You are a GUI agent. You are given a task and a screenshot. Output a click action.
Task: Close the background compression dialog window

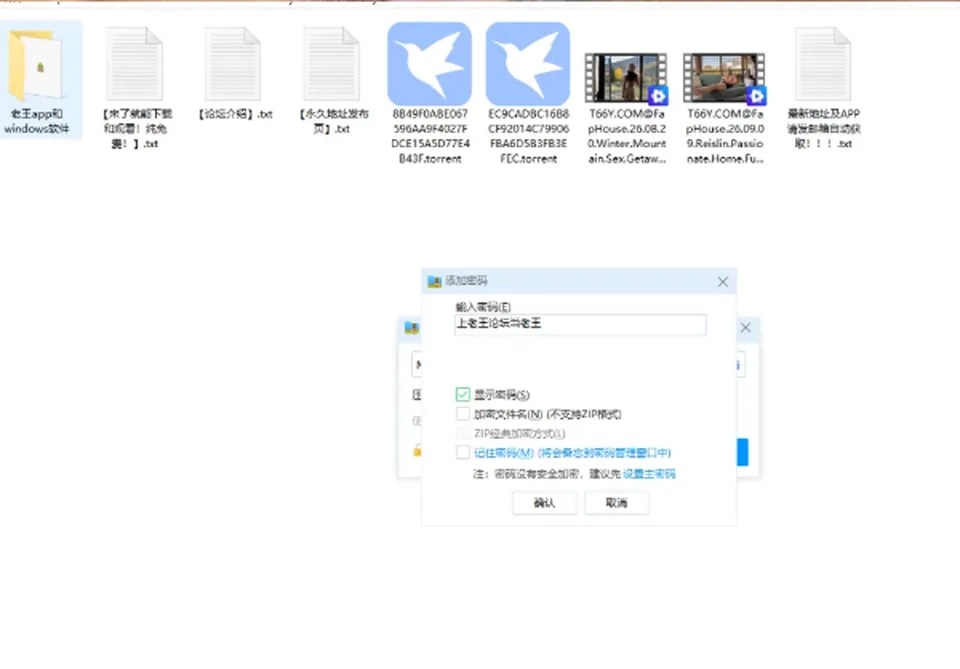click(x=746, y=327)
